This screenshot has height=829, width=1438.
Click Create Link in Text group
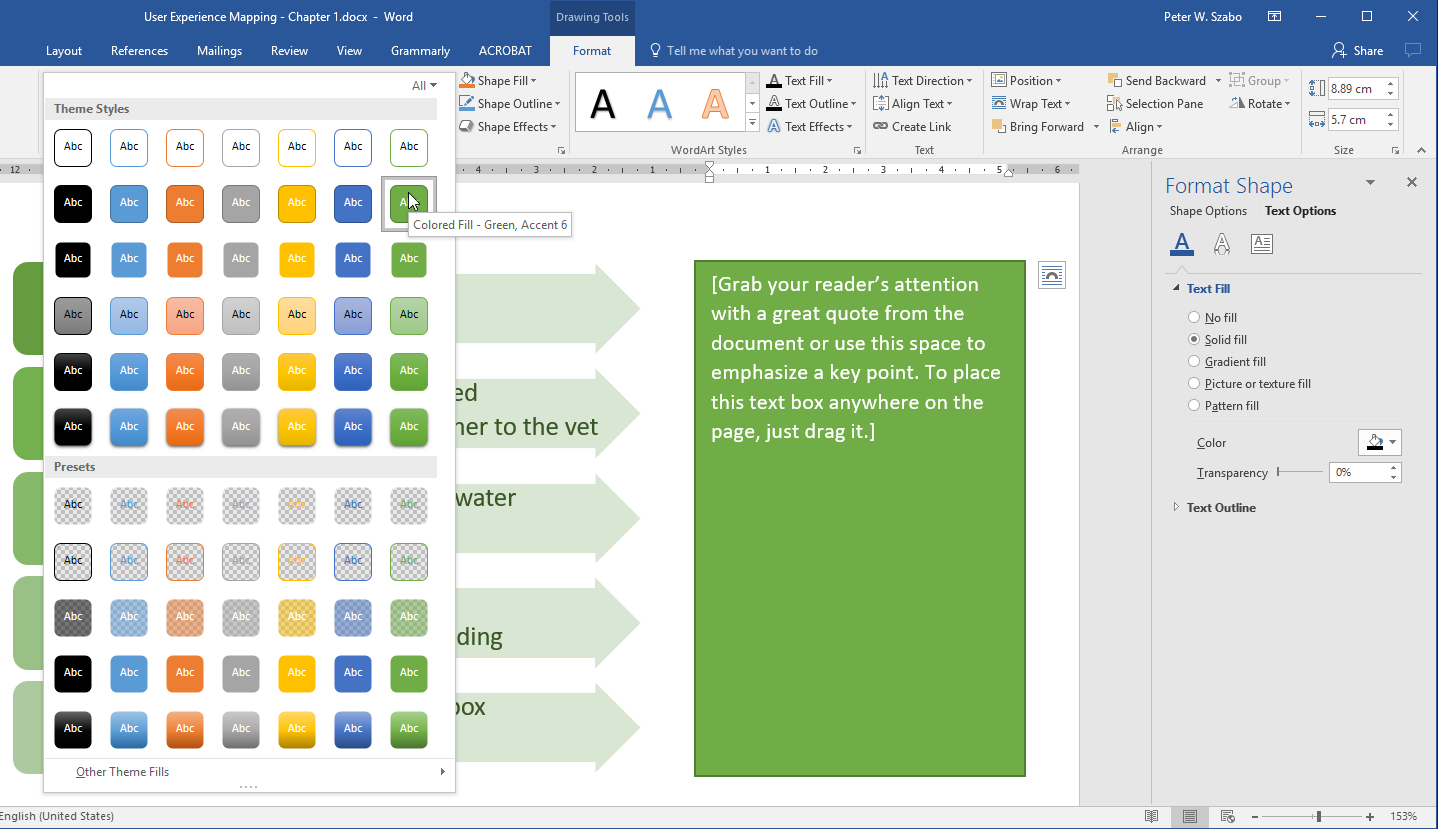[912, 127]
